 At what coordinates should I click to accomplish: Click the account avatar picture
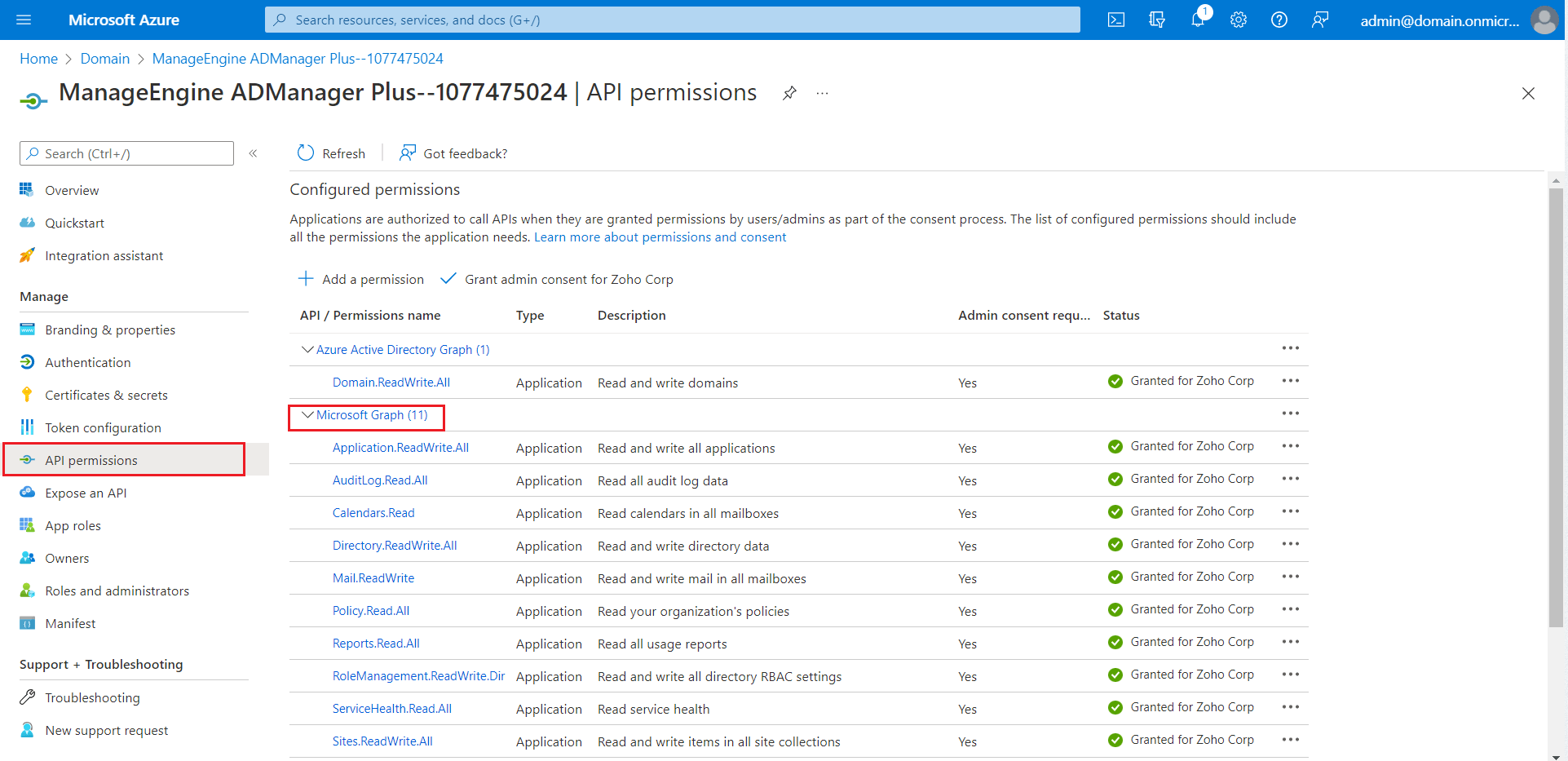coord(1544,20)
